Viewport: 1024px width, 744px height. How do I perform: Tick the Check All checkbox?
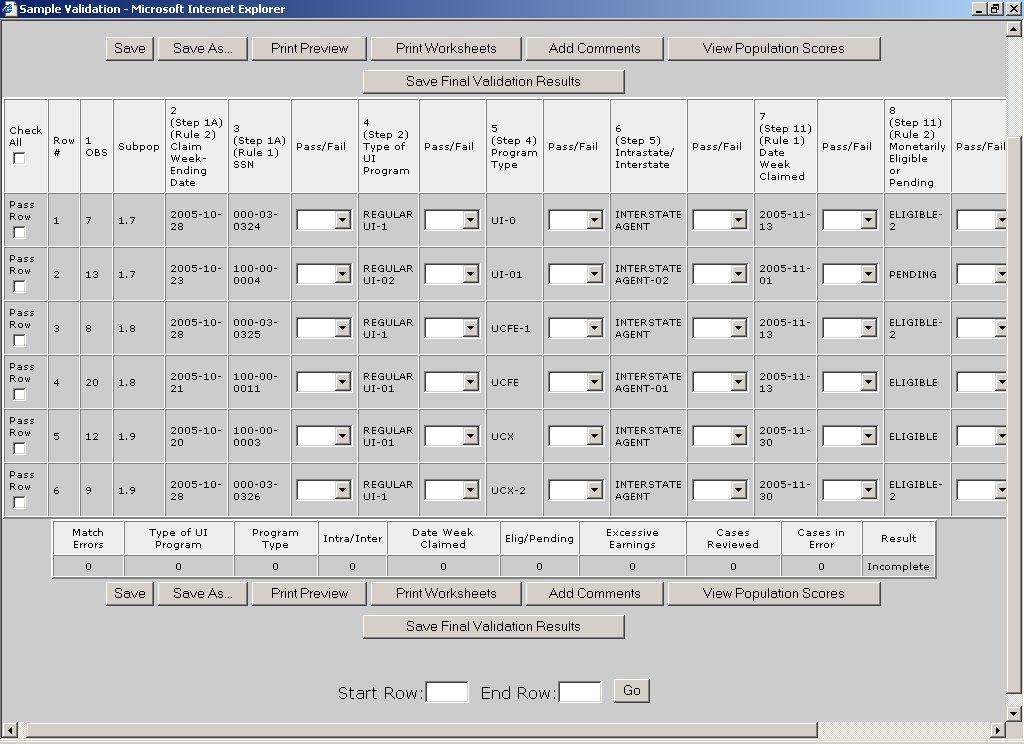pyautogui.click(x=19, y=158)
